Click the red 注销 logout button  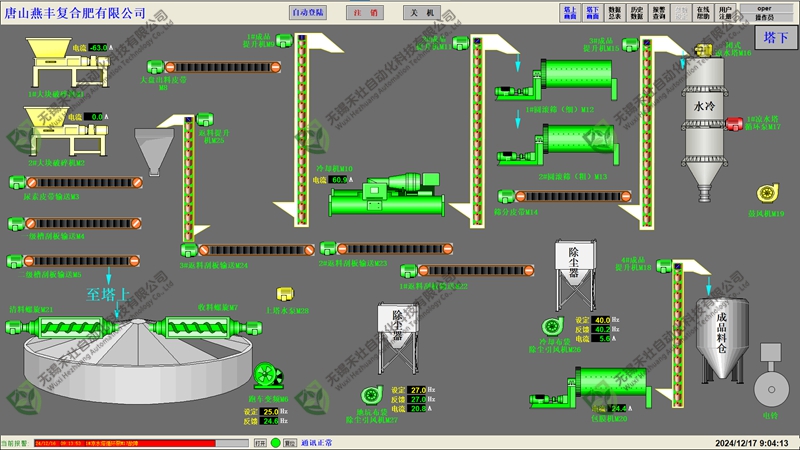pyautogui.click(x=364, y=13)
